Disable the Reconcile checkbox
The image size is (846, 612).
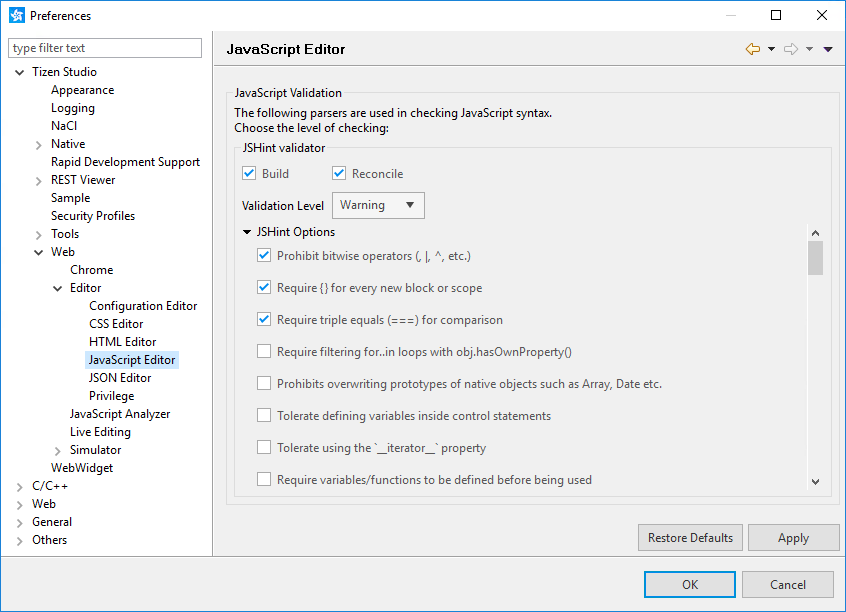pyautogui.click(x=338, y=173)
